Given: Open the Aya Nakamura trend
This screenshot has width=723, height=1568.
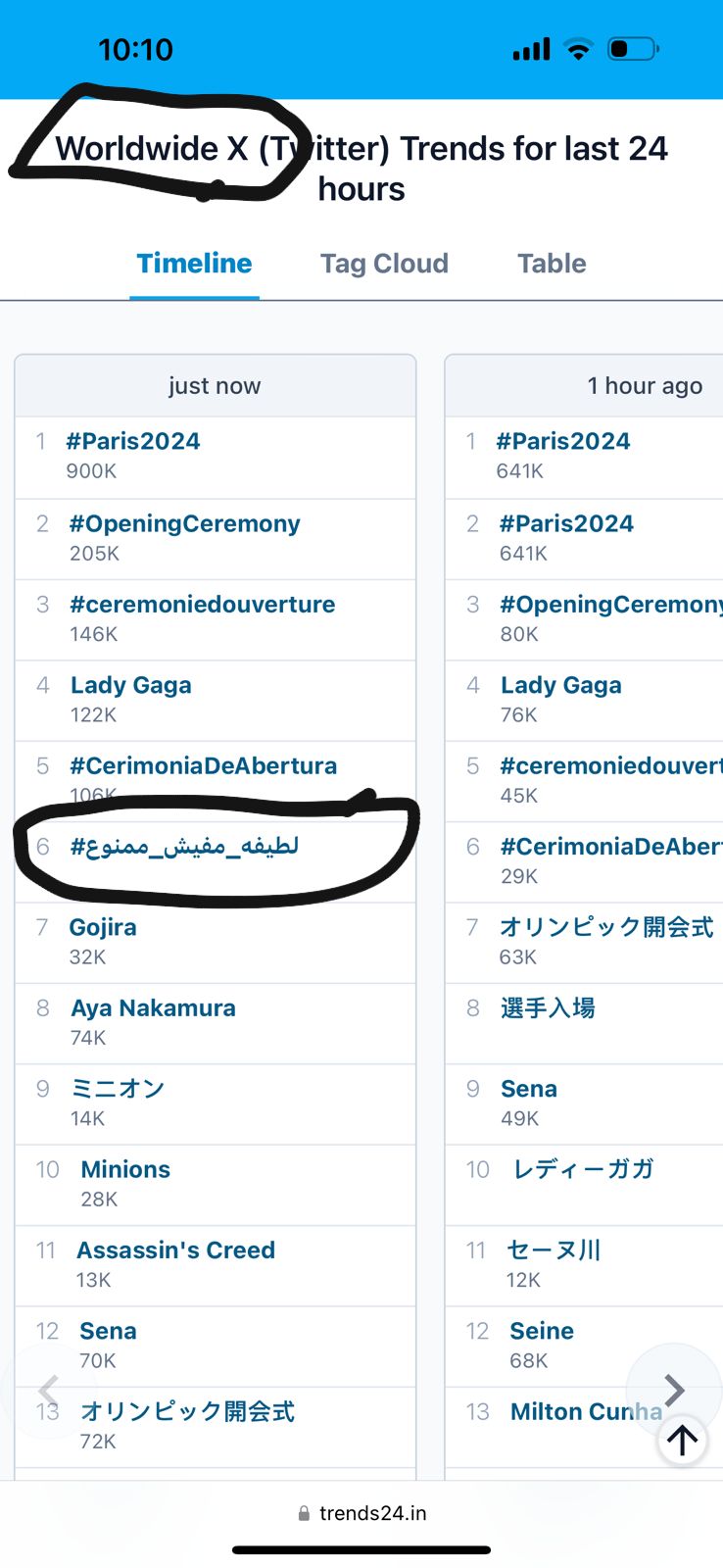Looking at the screenshot, I should coord(153,1008).
